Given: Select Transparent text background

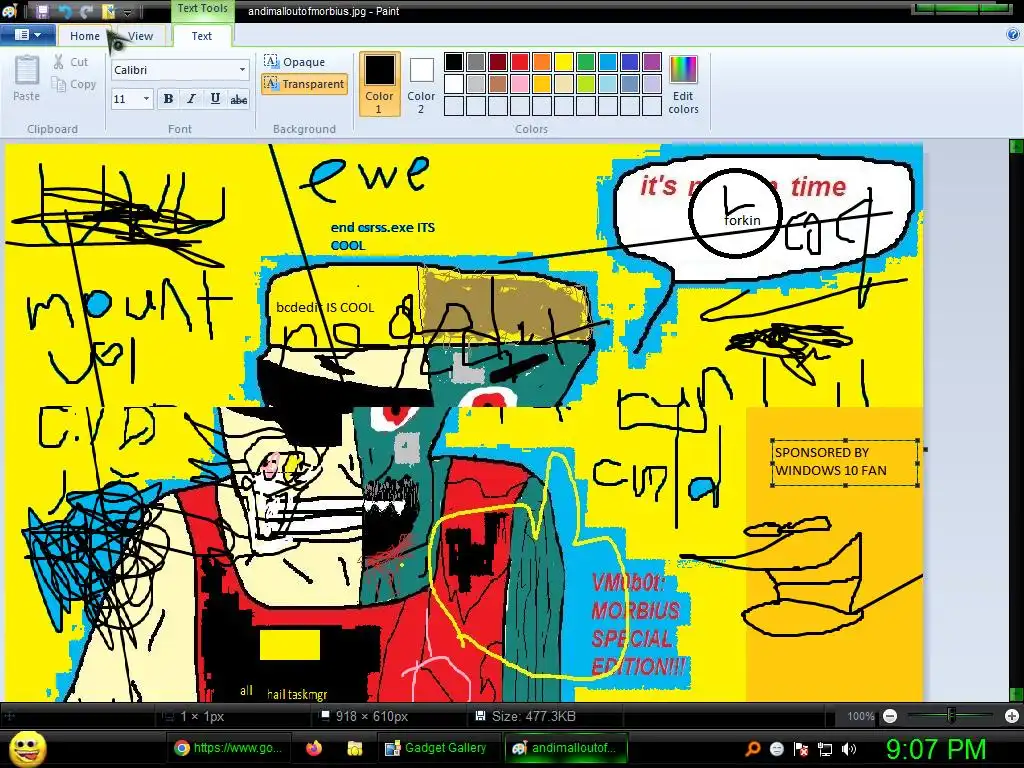Looking at the screenshot, I should pyautogui.click(x=304, y=84).
